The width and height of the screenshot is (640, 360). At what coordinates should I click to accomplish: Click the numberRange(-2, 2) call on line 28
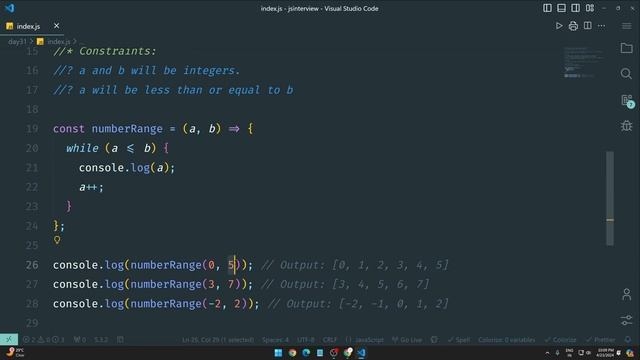point(189,304)
